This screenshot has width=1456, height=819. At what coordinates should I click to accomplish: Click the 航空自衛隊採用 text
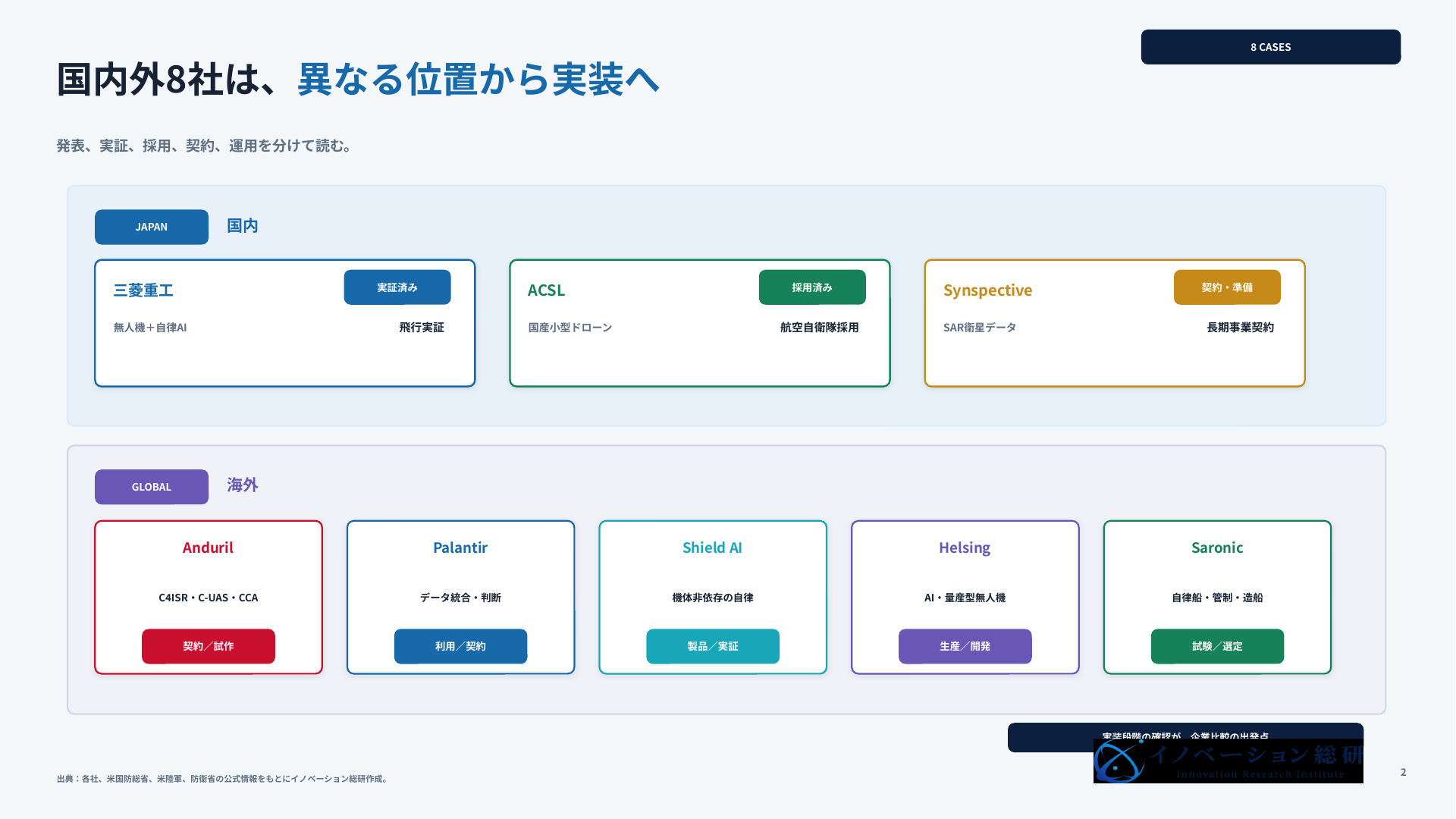point(820,328)
